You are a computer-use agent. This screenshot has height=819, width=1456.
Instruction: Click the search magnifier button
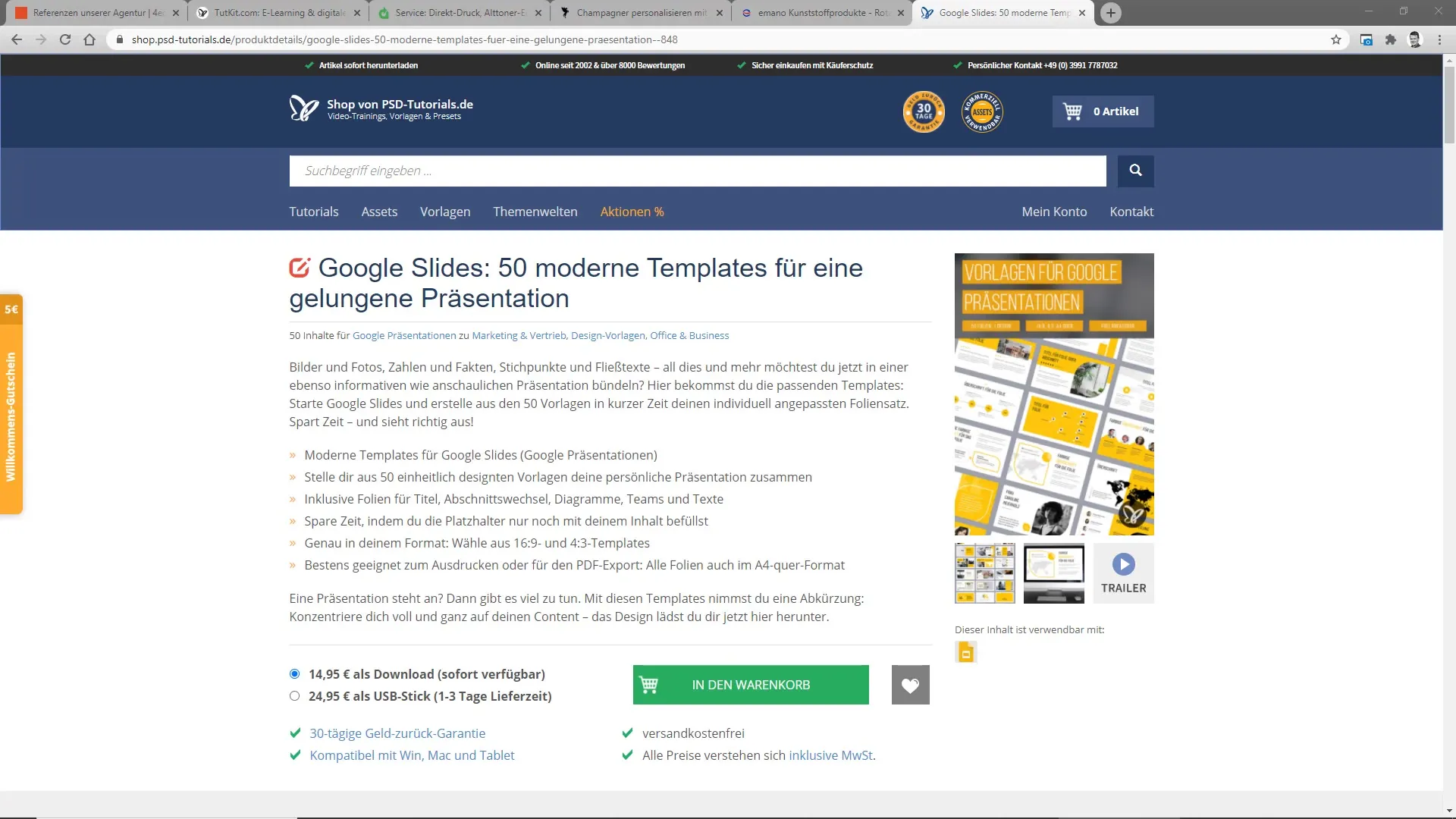pos(1135,171)
